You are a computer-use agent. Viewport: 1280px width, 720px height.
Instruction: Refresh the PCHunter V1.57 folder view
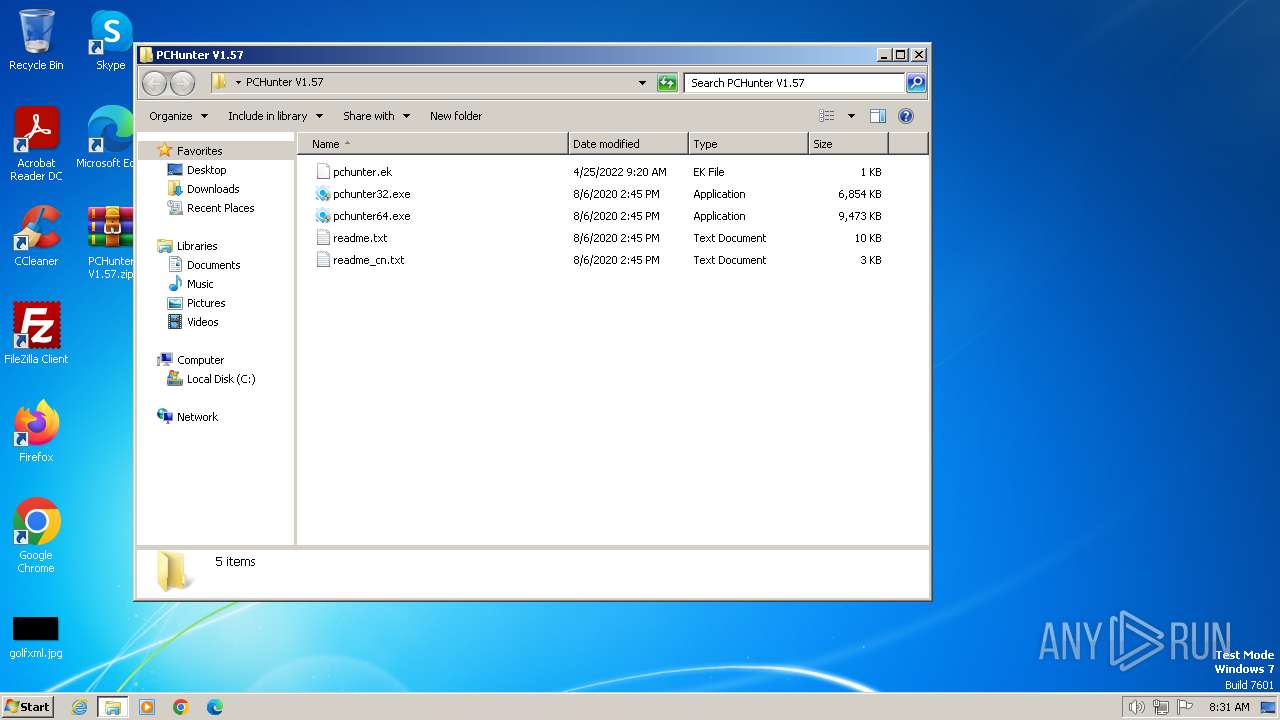[667, 83]
